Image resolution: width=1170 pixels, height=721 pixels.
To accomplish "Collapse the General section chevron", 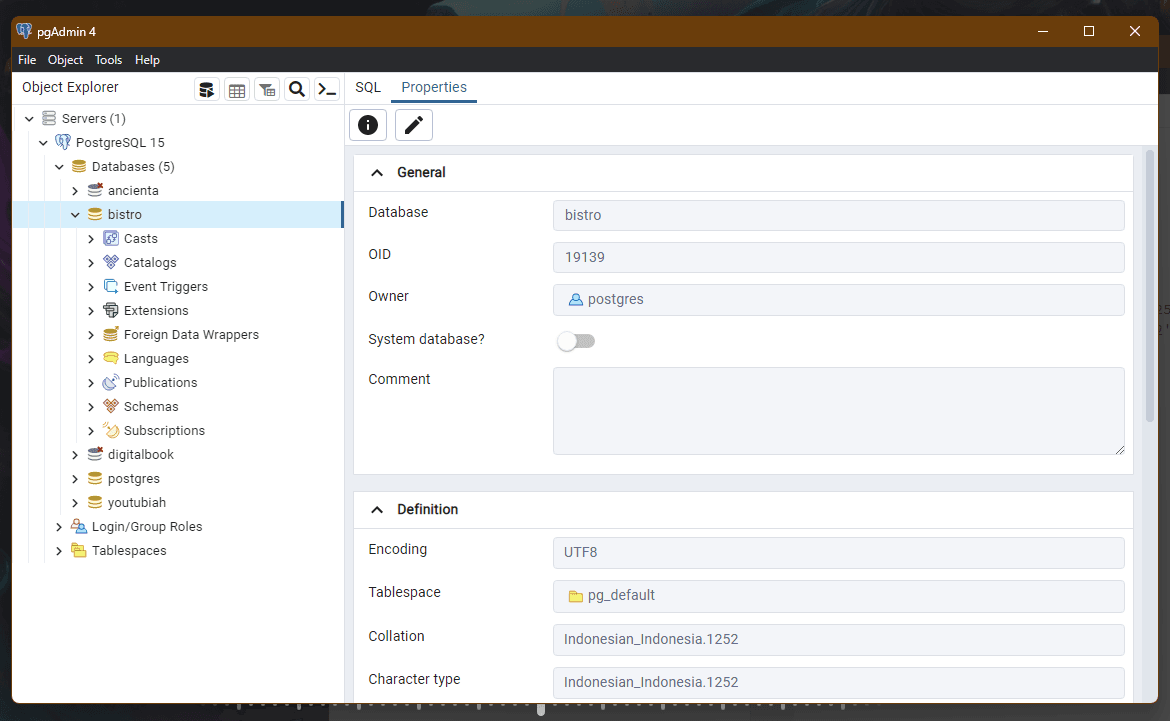I will (377, 172).
